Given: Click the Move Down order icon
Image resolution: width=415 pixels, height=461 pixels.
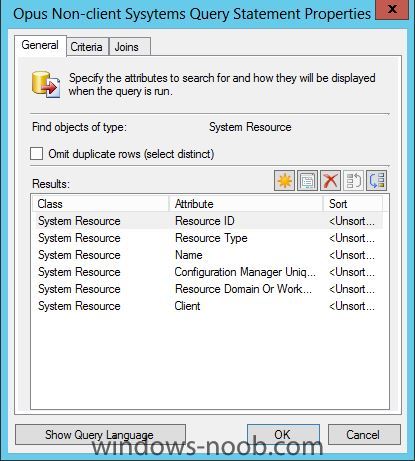Looking at the screenshot, I should pyautogui.click(x=376, y=181).
